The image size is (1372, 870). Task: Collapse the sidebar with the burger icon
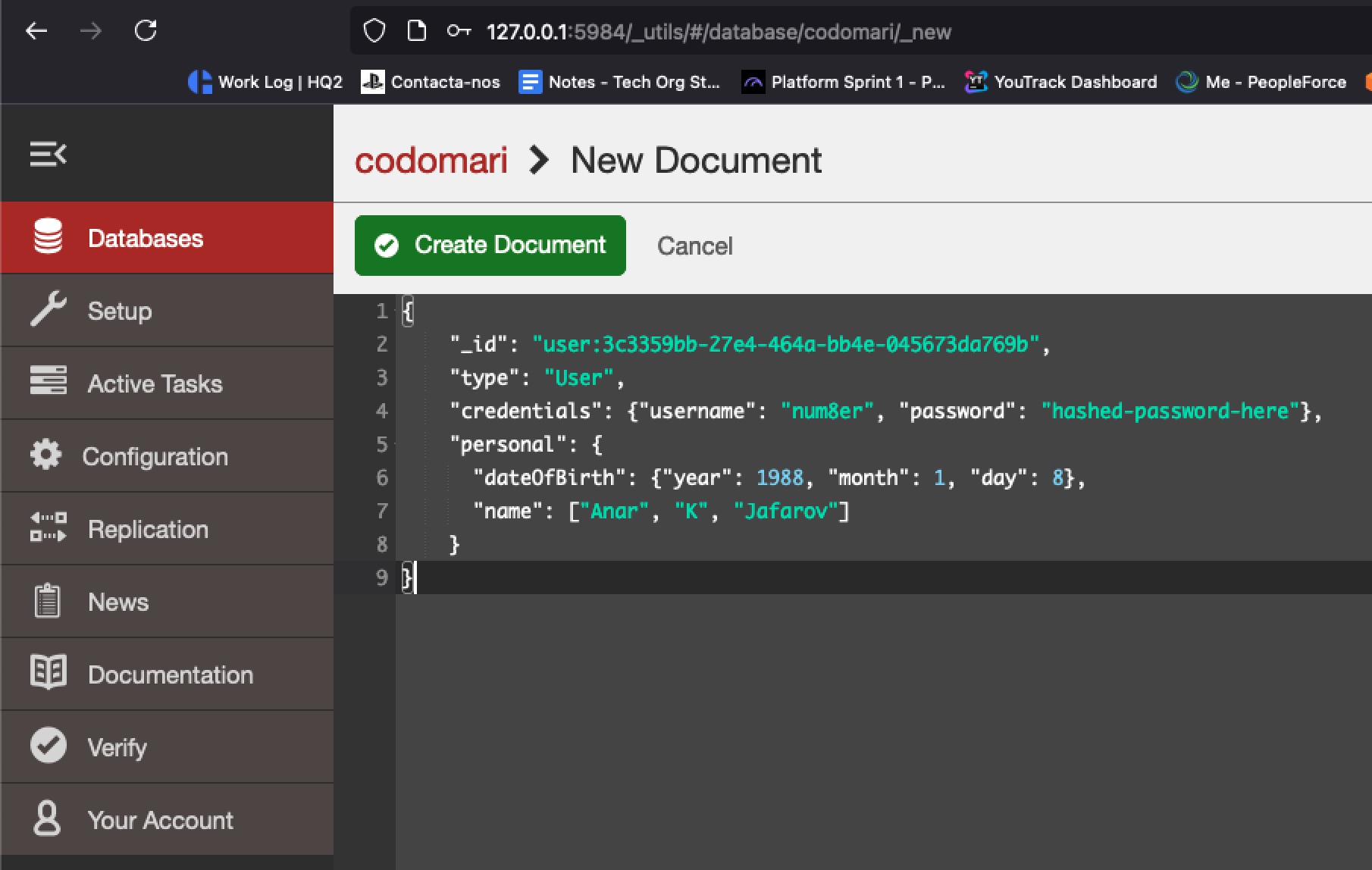(49, 155)
